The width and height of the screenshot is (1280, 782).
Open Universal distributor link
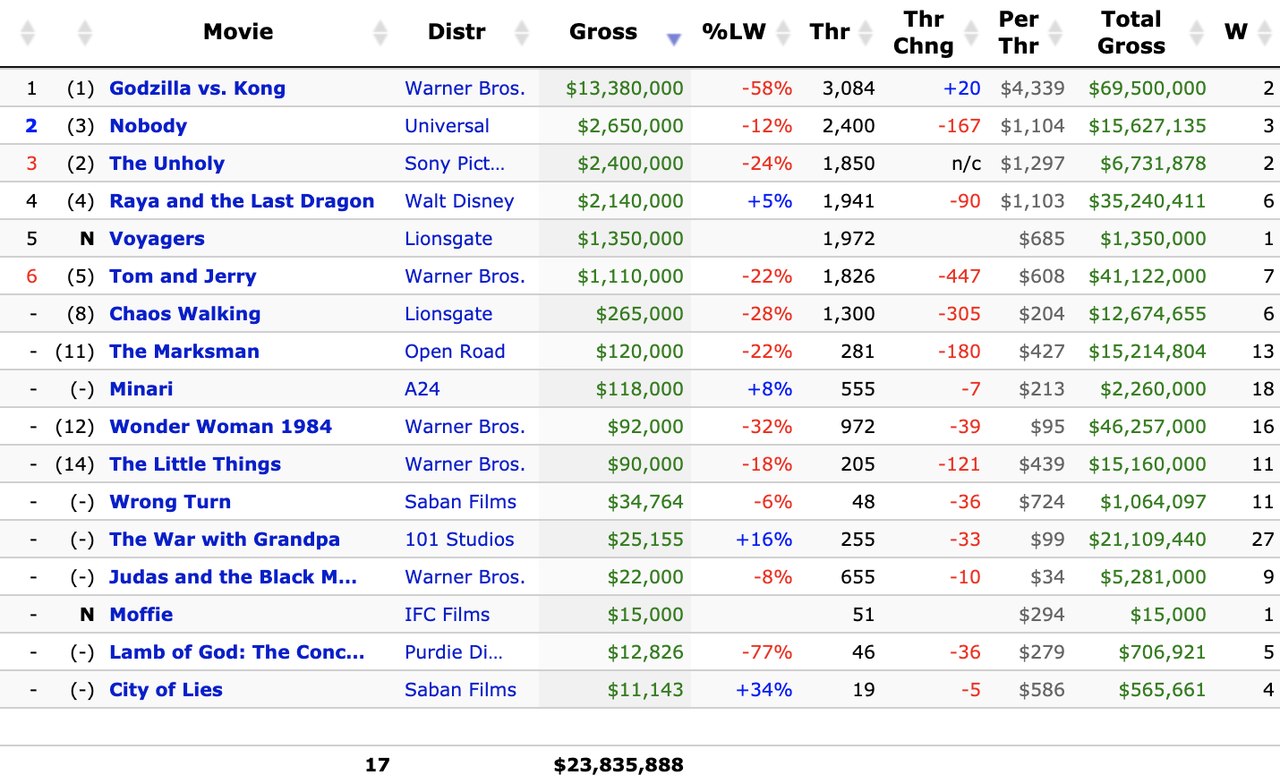tap(447, 126)
